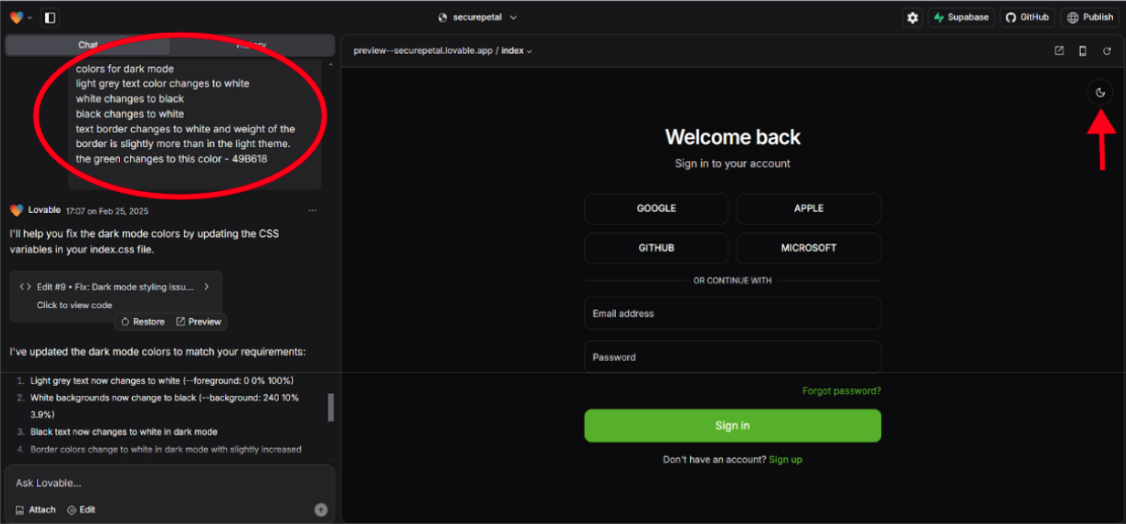Open the index page route dropdown
The image size is (1126, 524).
click(517, 51)
